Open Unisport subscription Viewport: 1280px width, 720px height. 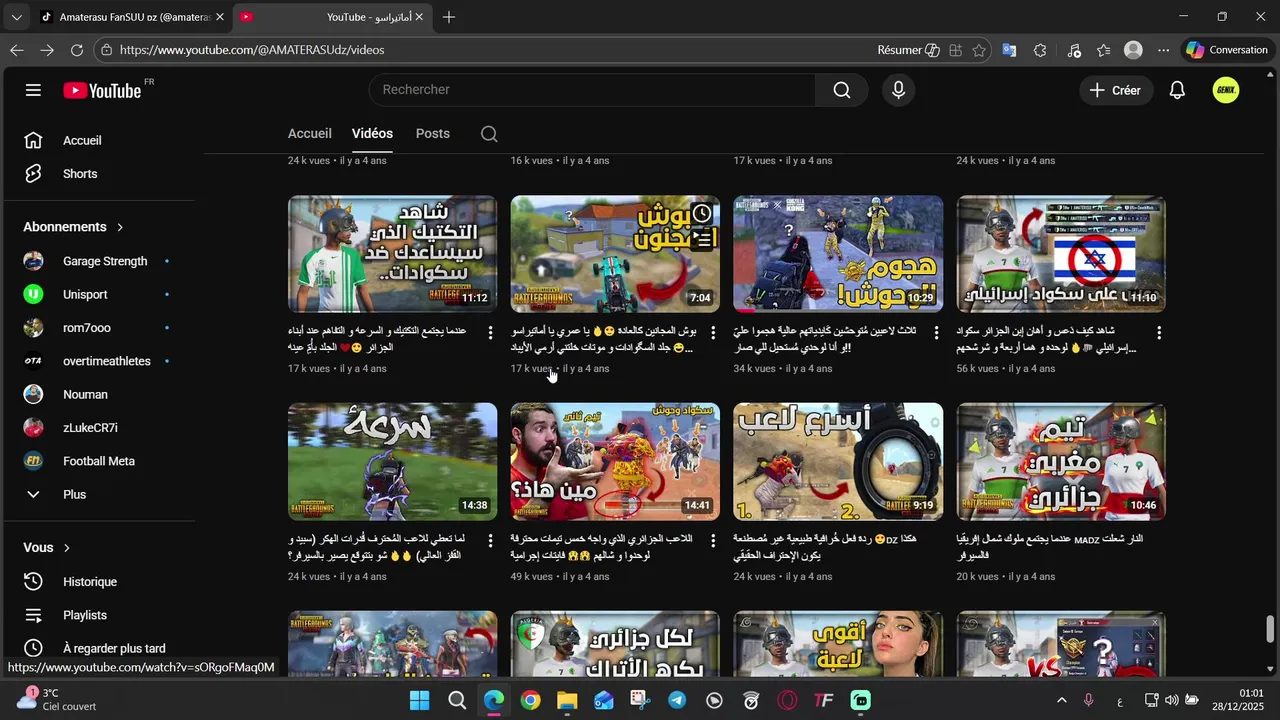(98, 295)
